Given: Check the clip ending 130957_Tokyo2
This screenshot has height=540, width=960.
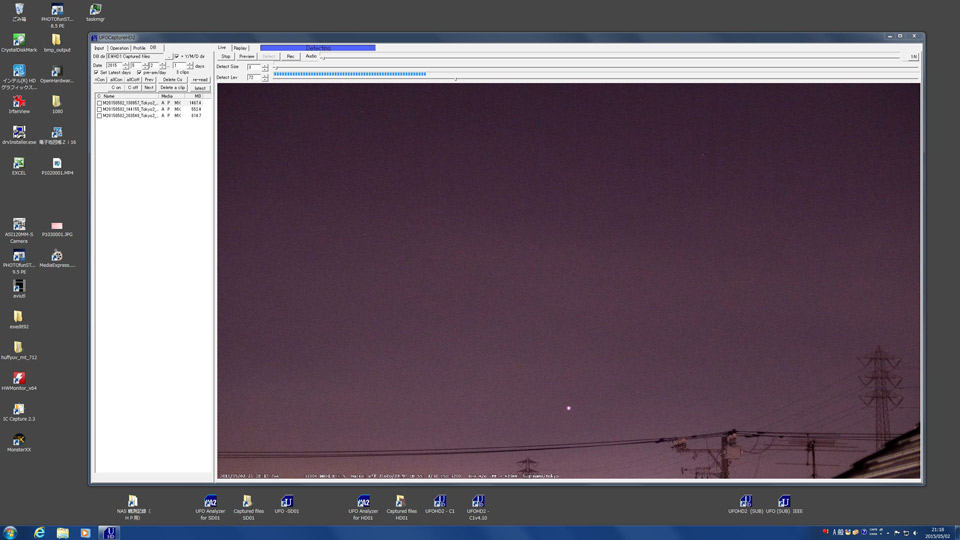Looking at the screenshot, I should tap(99, 103).
